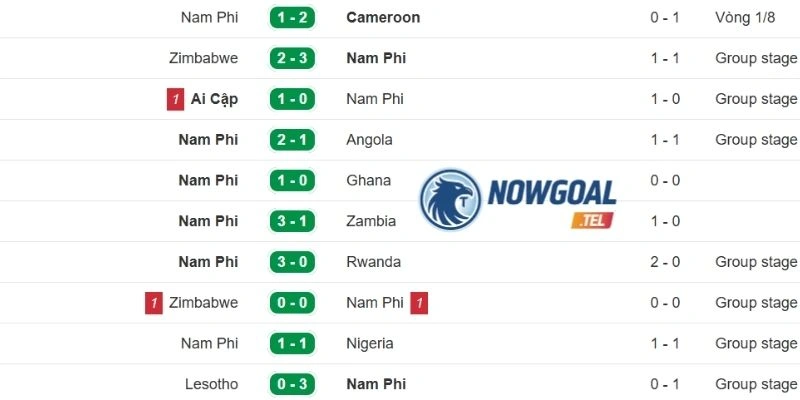Click the 0 - 3 Lesotho score badge

292,385
